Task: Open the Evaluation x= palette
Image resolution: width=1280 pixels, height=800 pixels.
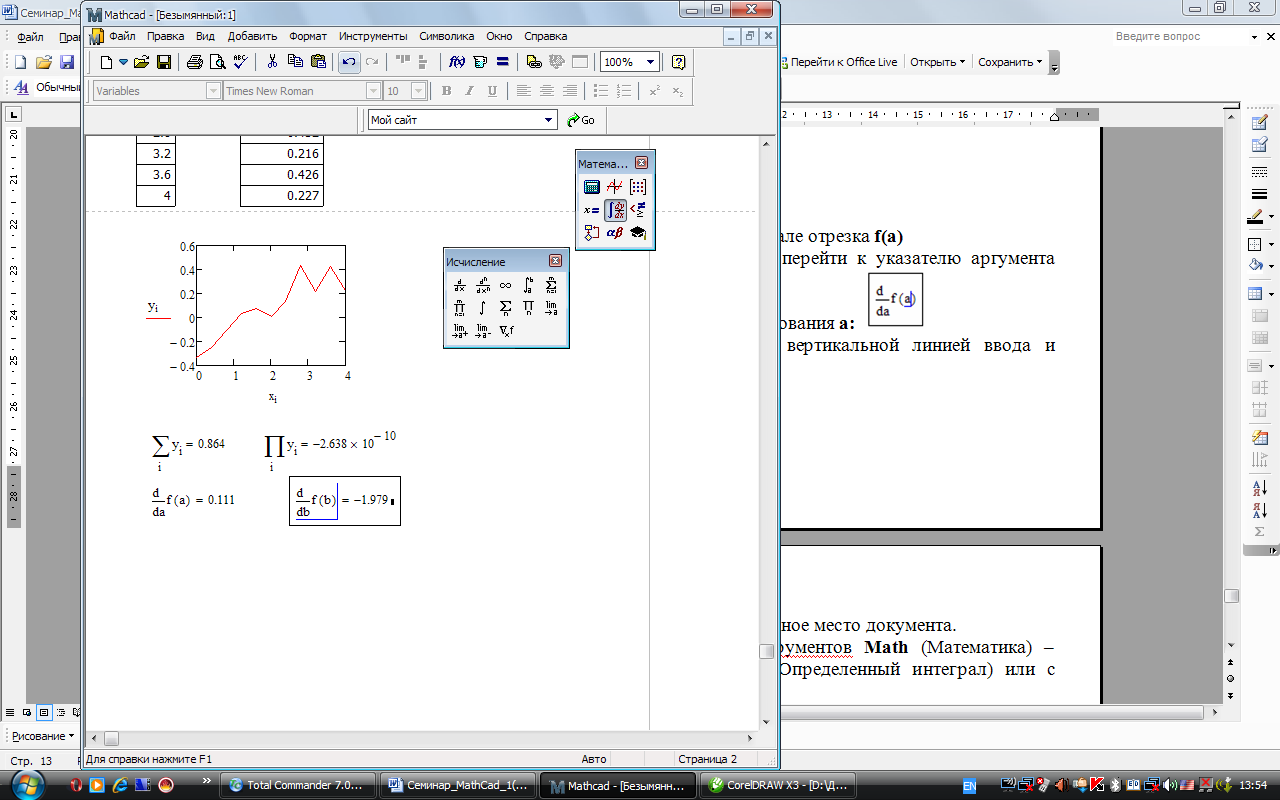Action: tap(592, 209)
